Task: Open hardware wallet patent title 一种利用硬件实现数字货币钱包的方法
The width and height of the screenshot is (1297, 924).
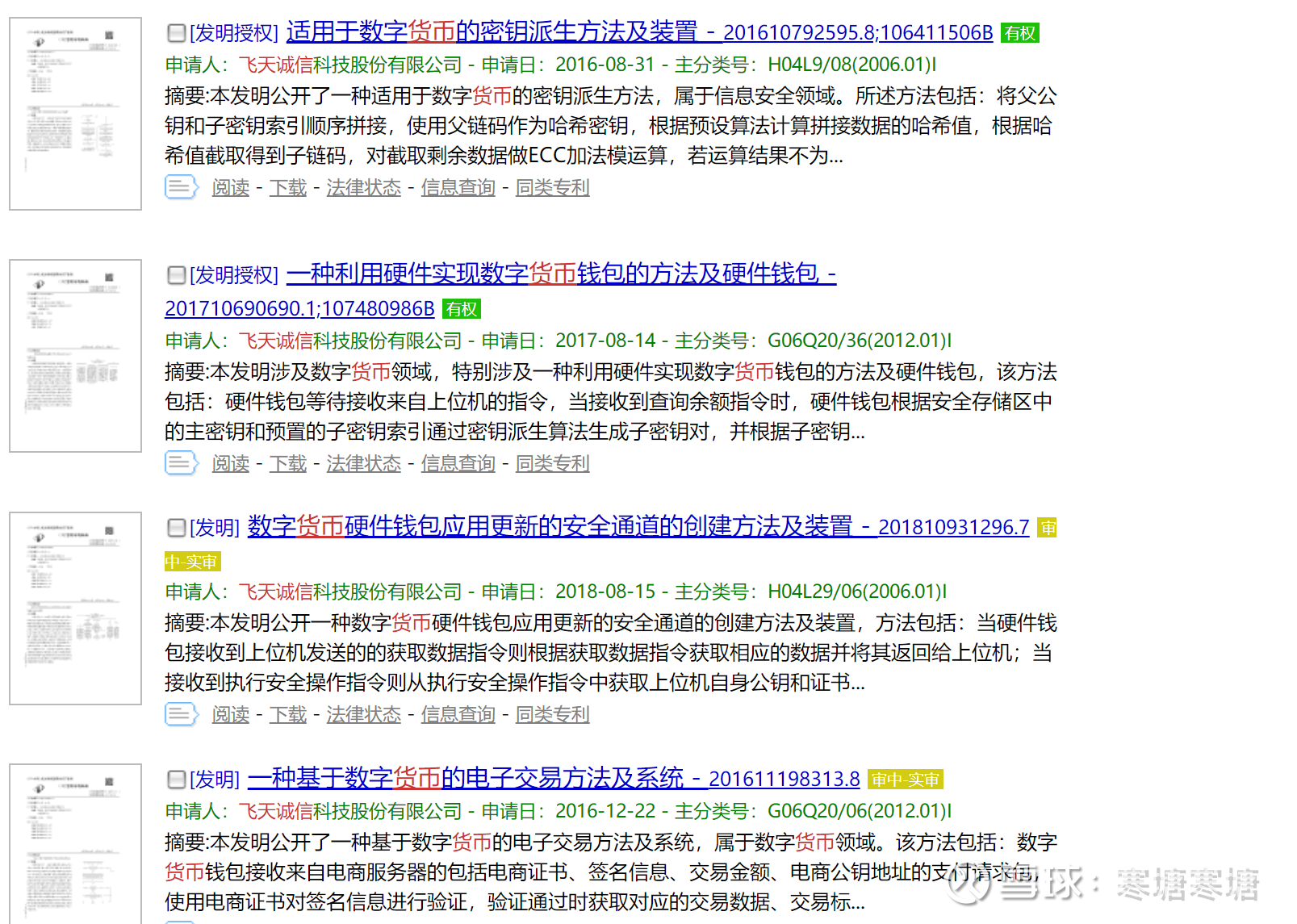Action: click(x=561, y=274)
